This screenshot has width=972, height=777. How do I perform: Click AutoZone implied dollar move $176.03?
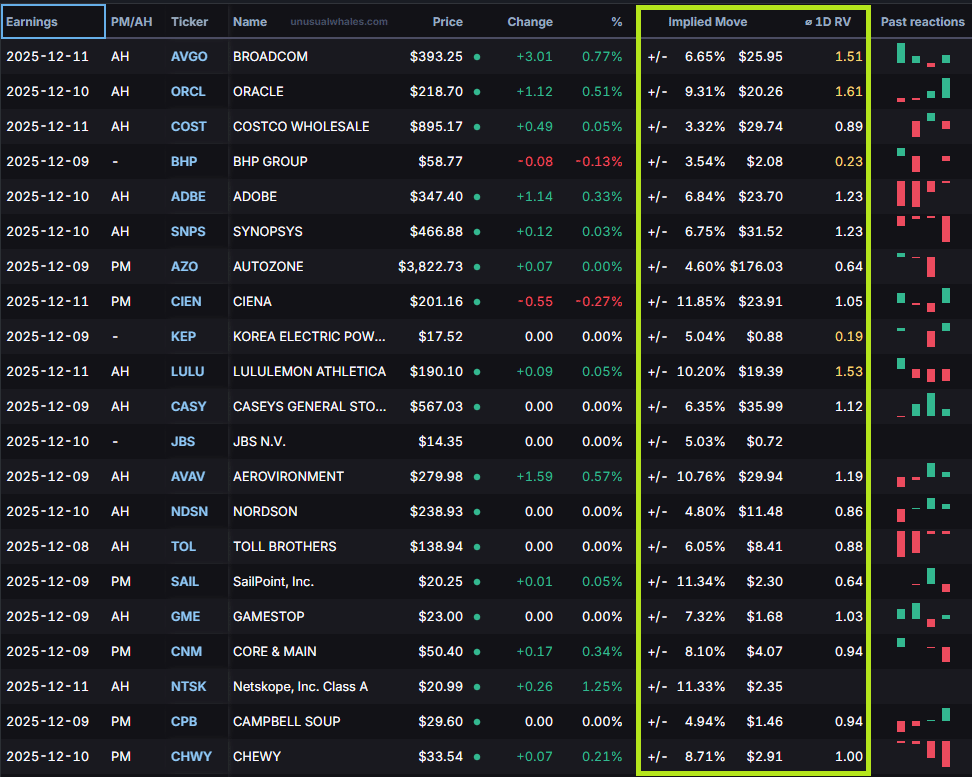pos(756,267)
